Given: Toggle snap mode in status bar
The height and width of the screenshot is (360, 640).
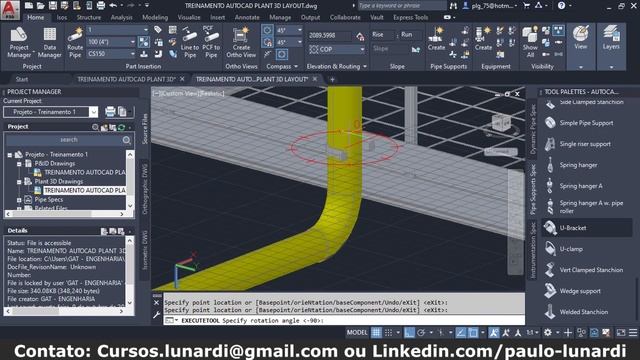Looking at the screenshot, I should (x=388, y=333).
